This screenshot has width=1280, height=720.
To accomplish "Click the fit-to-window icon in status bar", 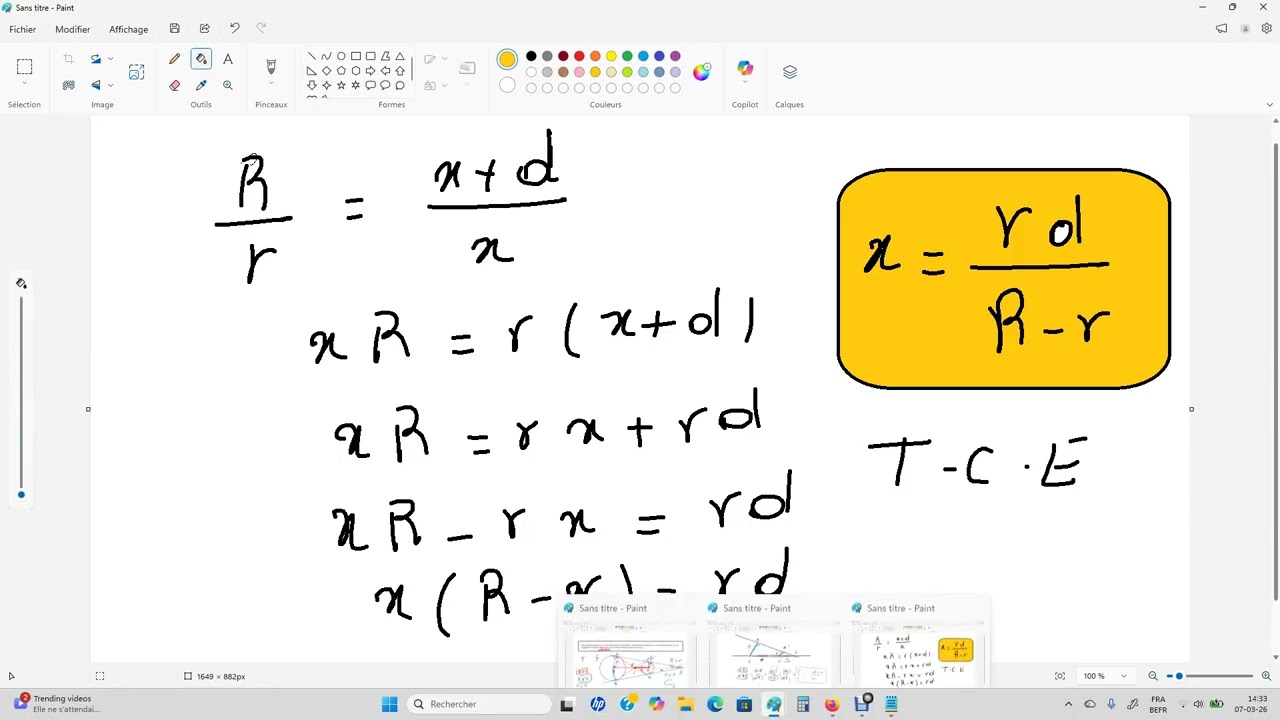I will click(1060, 676).
